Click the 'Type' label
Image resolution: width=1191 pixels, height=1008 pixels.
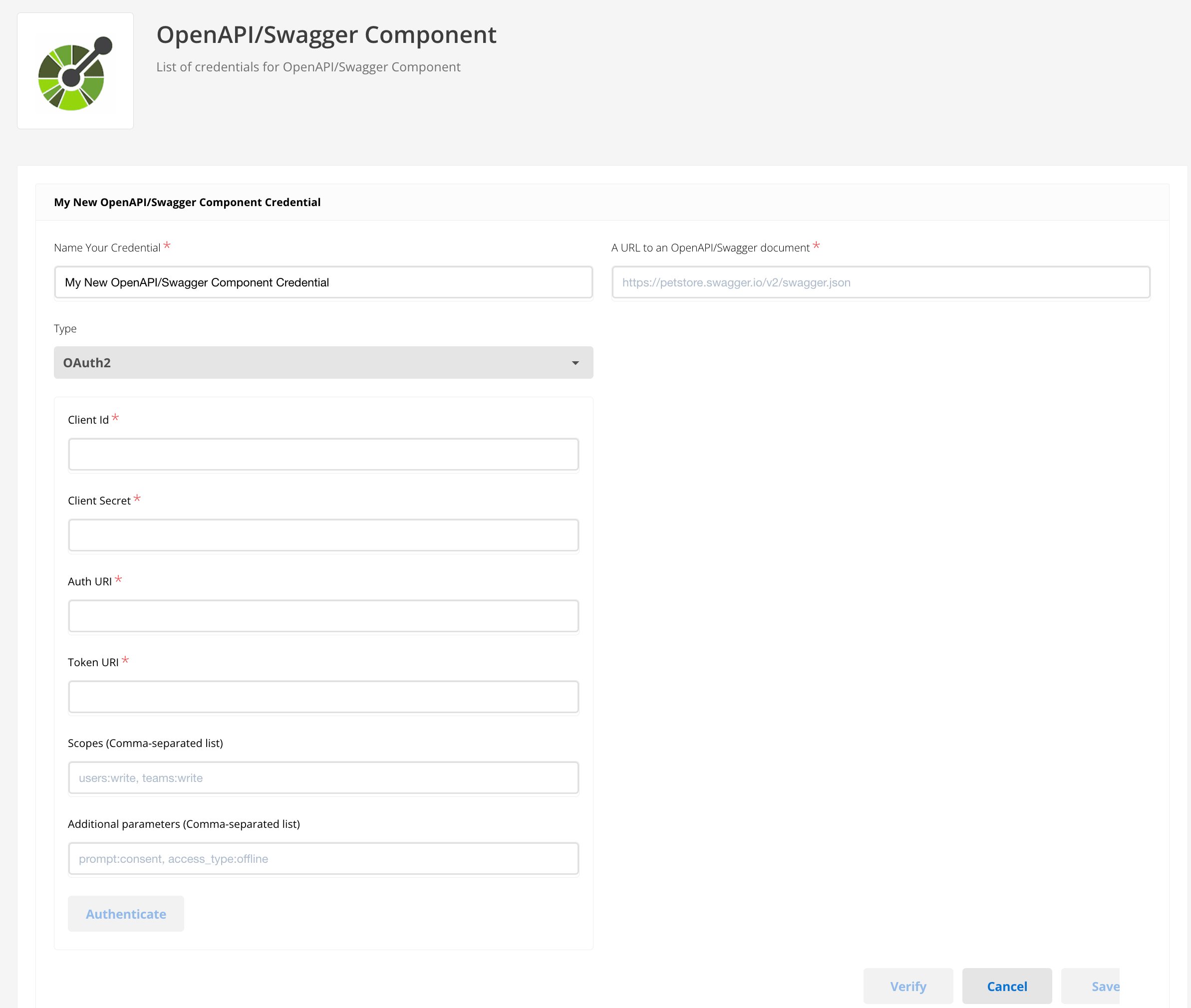65,329
